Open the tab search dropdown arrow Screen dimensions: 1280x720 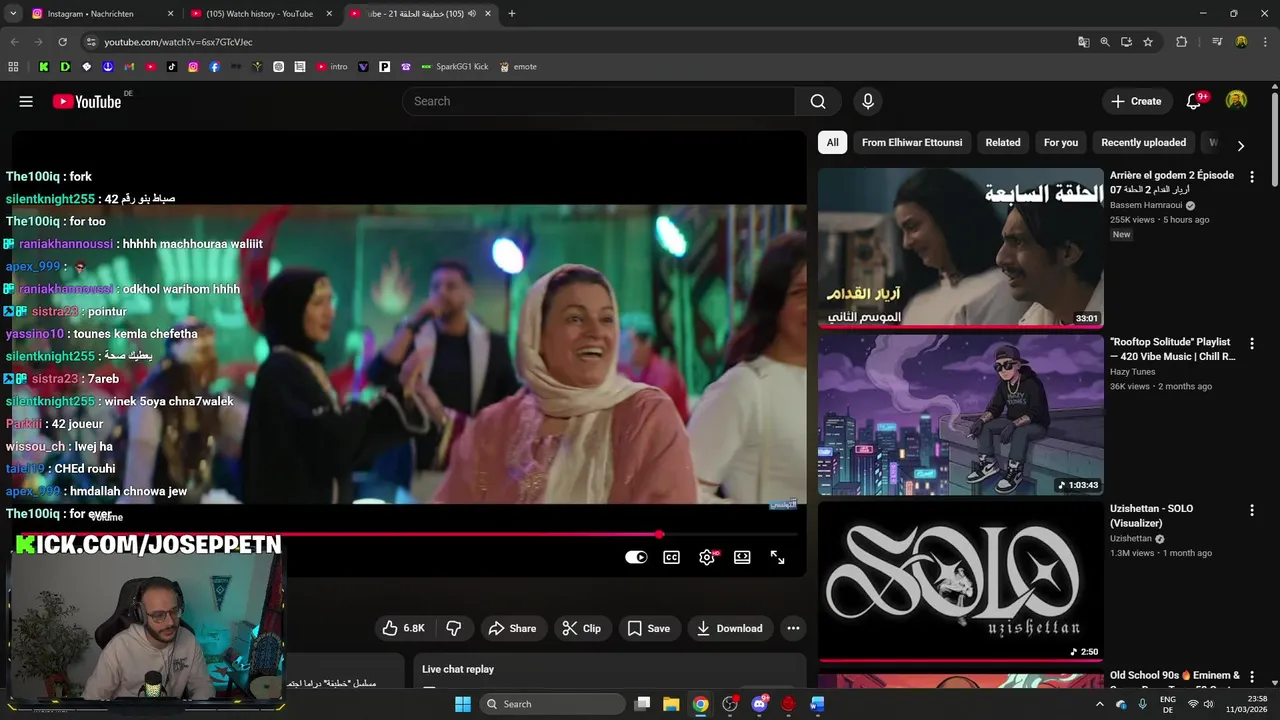click(13, 14)
